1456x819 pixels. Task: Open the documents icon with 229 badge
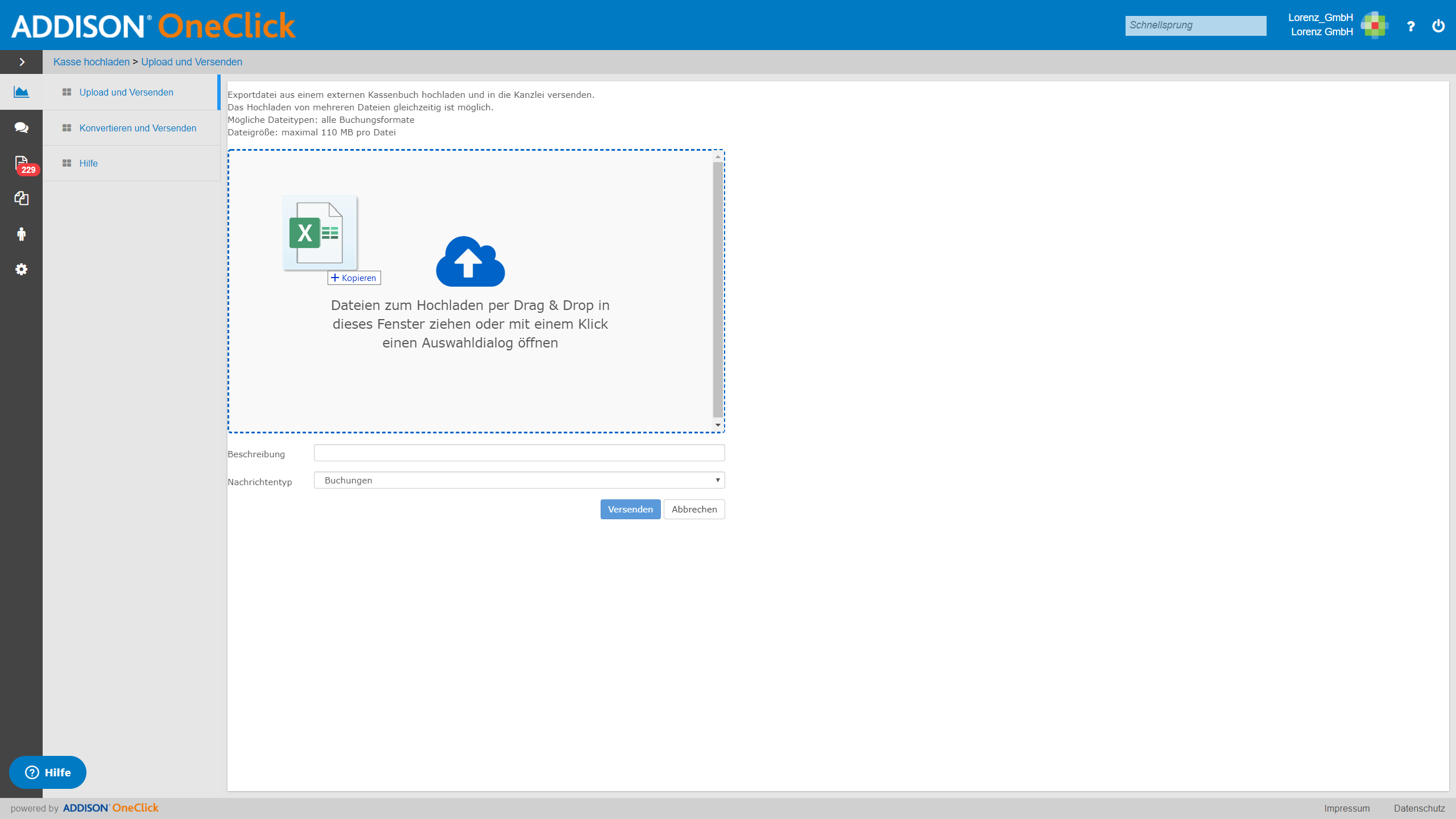[x=22, y=164]
